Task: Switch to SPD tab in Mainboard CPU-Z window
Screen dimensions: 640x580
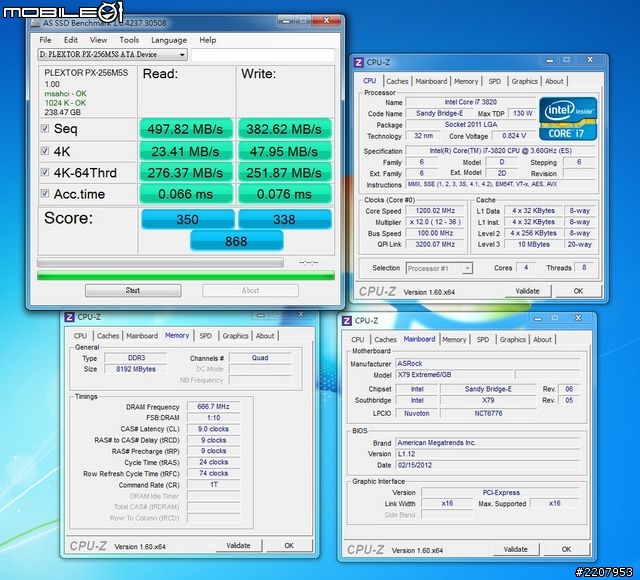Action: pyautogui.click(x=482, y=340)
